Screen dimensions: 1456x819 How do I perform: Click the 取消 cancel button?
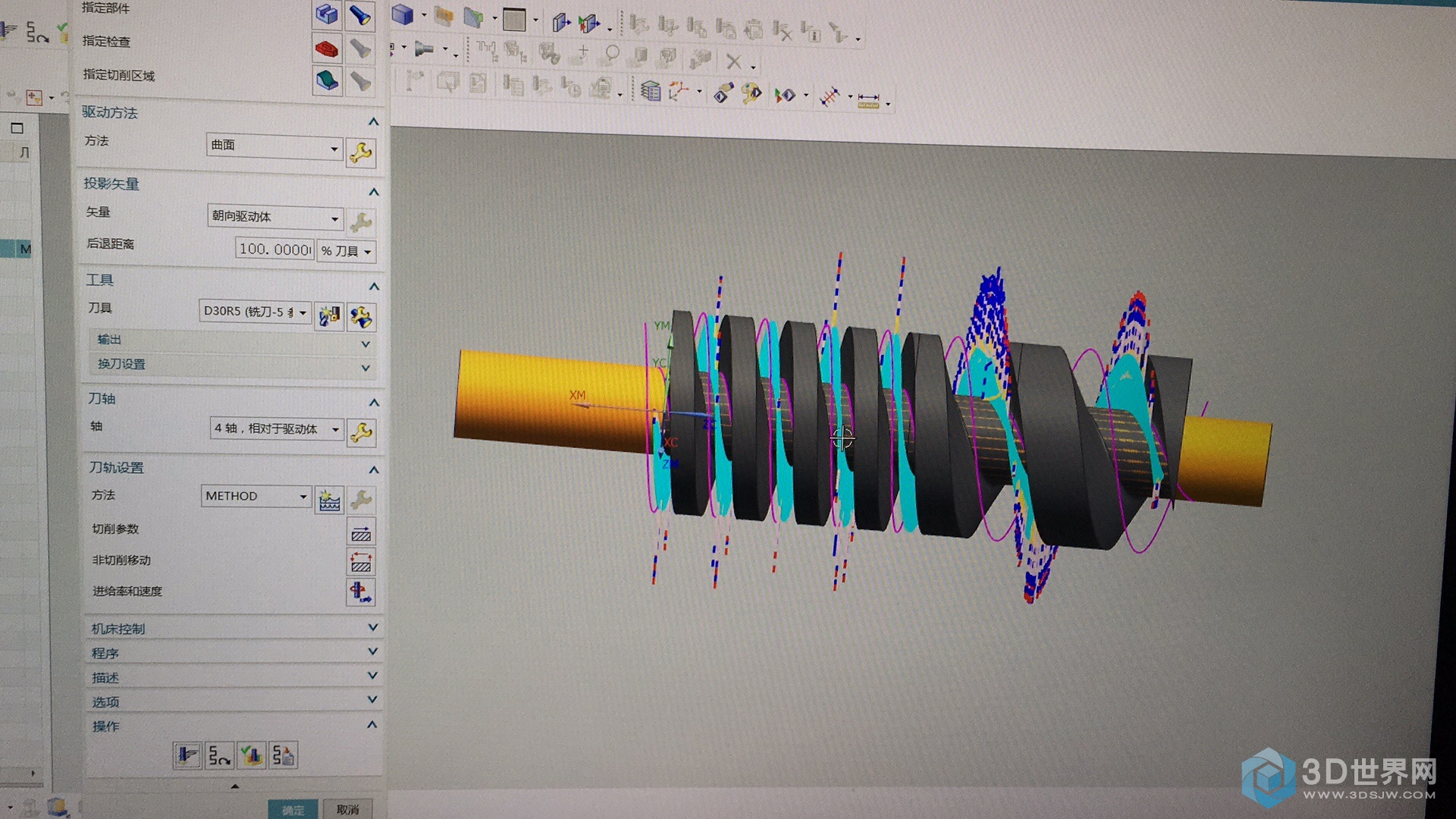[x=348, y=809]
